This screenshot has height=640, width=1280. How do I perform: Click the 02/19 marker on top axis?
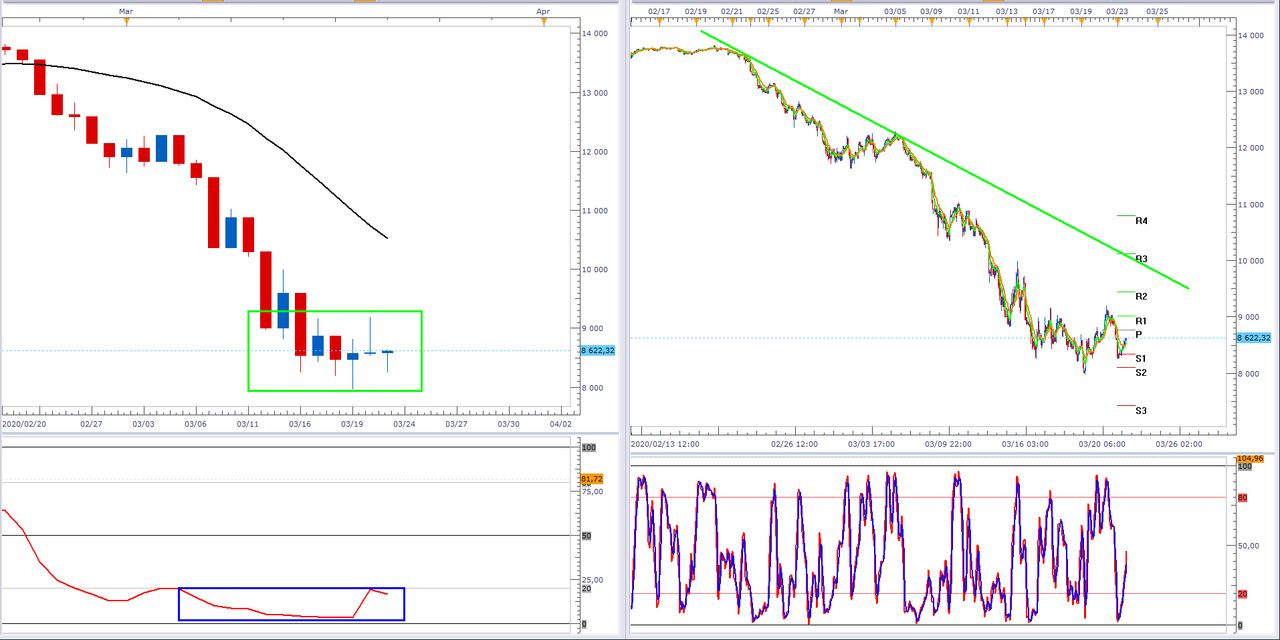click(696, 11)
